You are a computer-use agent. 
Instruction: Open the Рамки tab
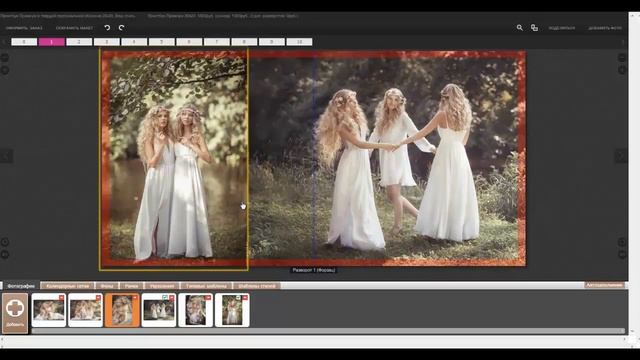[131, 286]
